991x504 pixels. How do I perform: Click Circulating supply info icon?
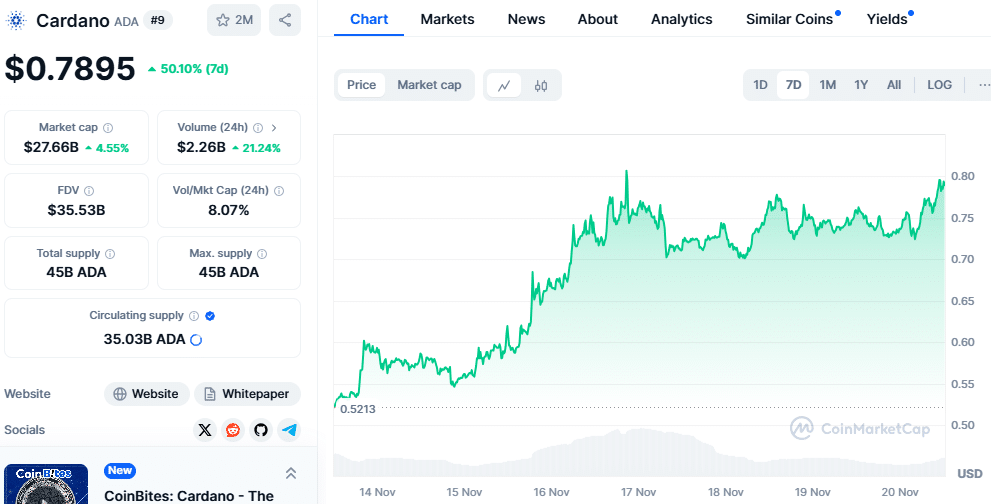[x=194, y=316]
